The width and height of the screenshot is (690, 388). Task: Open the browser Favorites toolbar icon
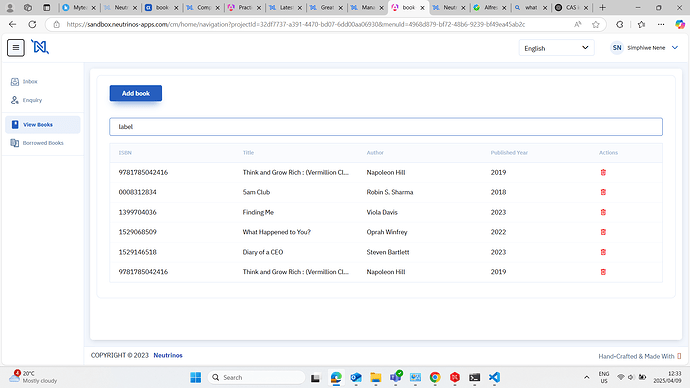click(641, 25)
